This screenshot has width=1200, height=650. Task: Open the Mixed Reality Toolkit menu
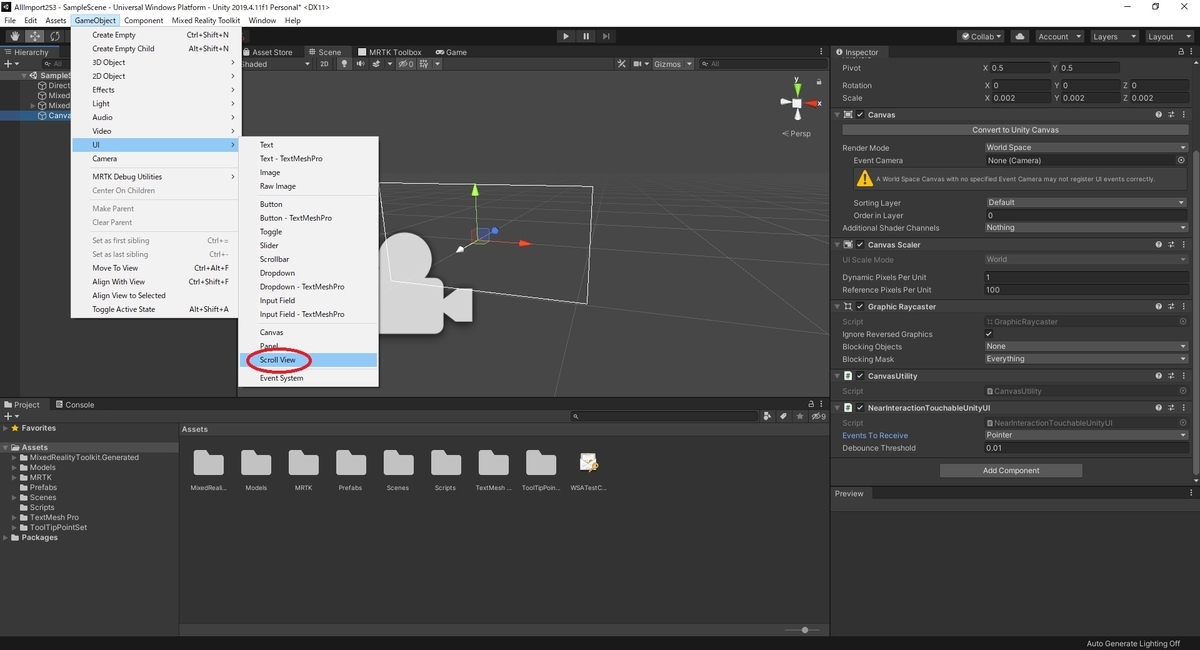pos(206,20)
